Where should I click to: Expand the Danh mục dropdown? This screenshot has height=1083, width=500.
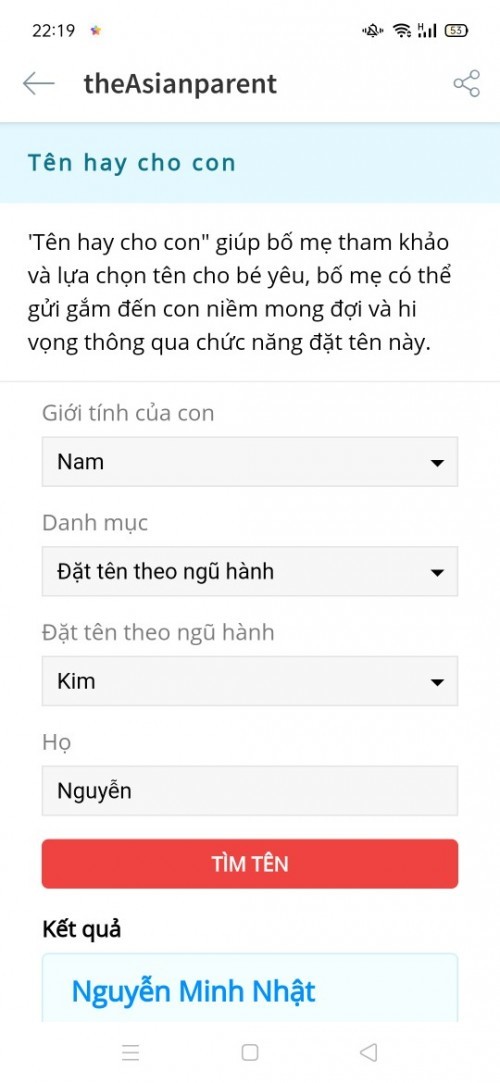tap(250, 571)
